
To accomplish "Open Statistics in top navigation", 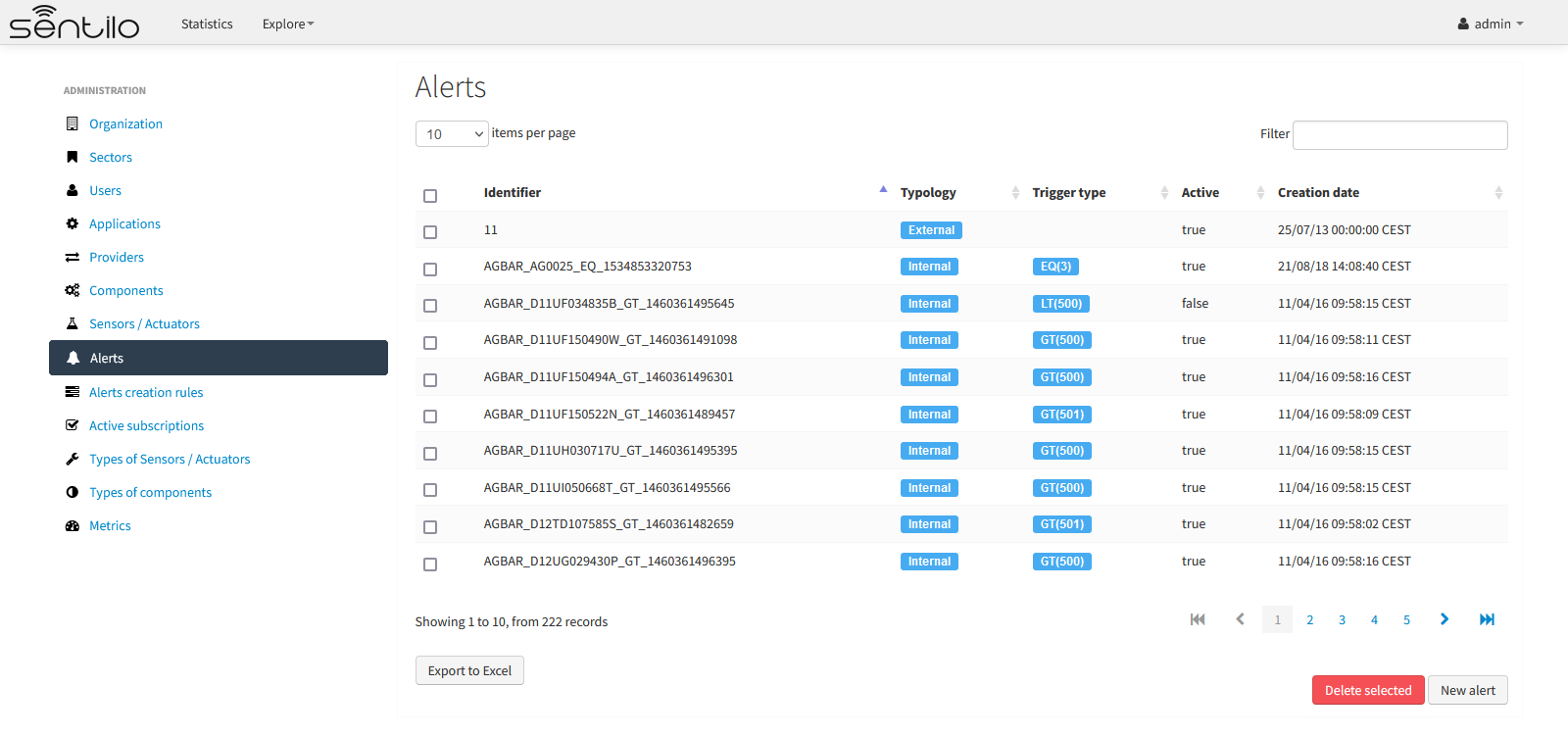I will (x=207, y=24).
